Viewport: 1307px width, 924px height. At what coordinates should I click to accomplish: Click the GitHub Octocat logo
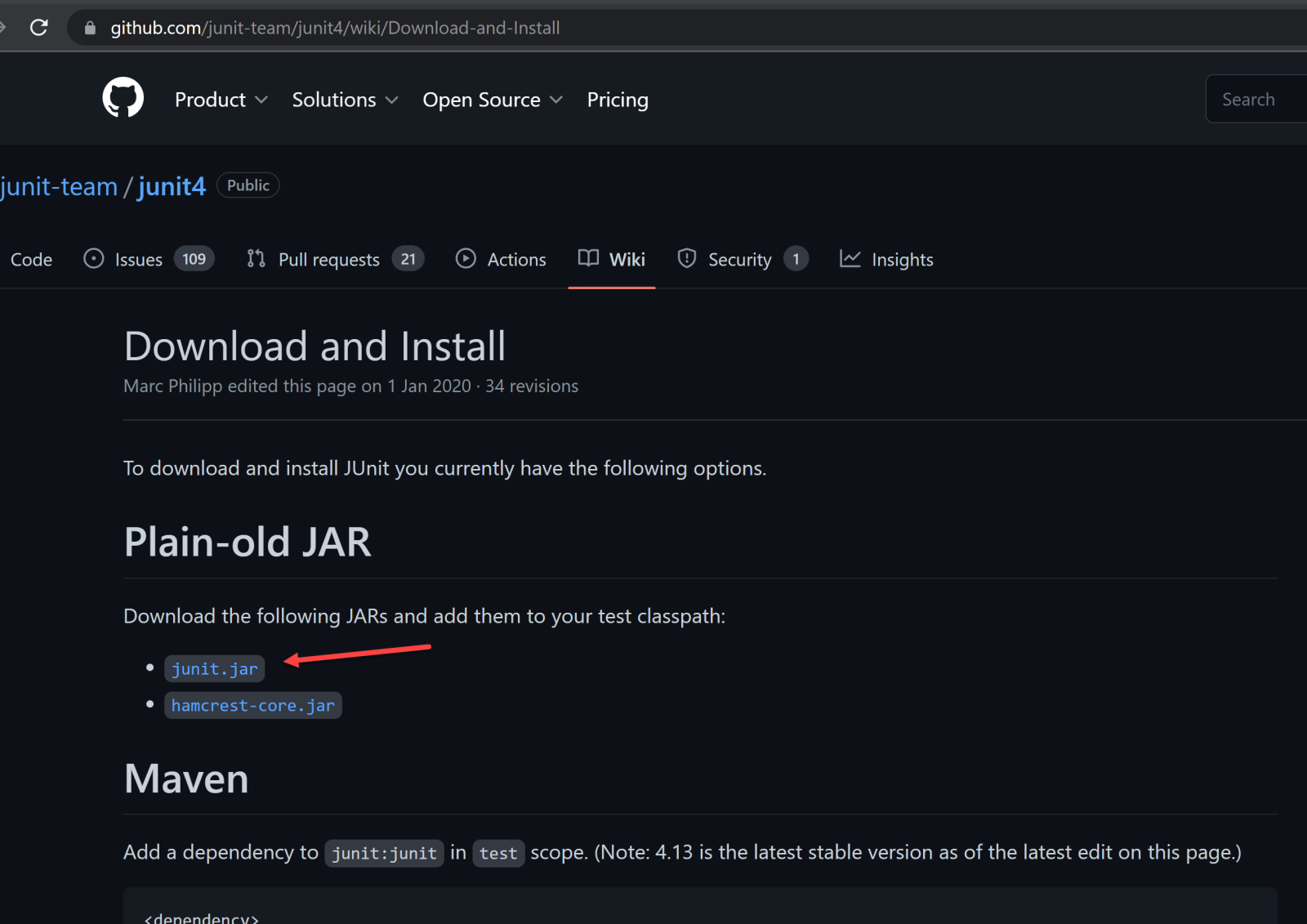[123, 97]
